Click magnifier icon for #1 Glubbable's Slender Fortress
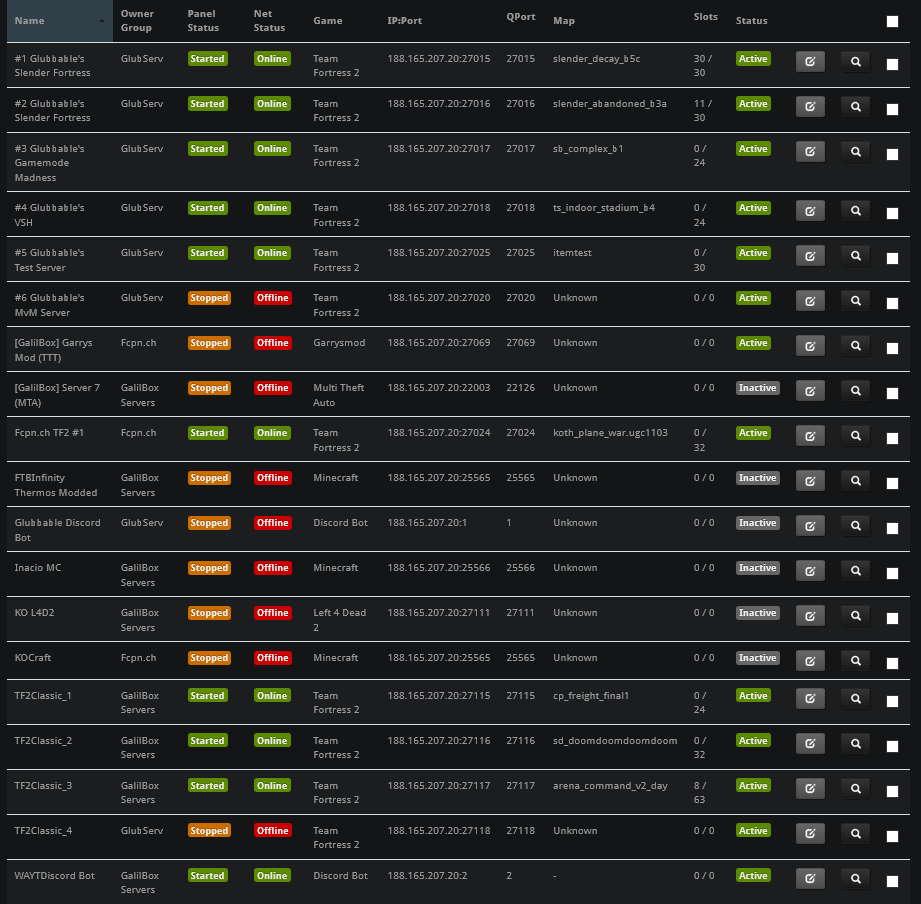 click(856, 62)
